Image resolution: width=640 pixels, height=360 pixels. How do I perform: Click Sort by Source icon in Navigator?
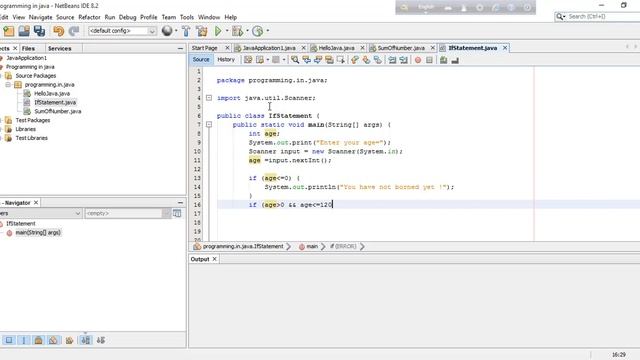coord(101,340)
